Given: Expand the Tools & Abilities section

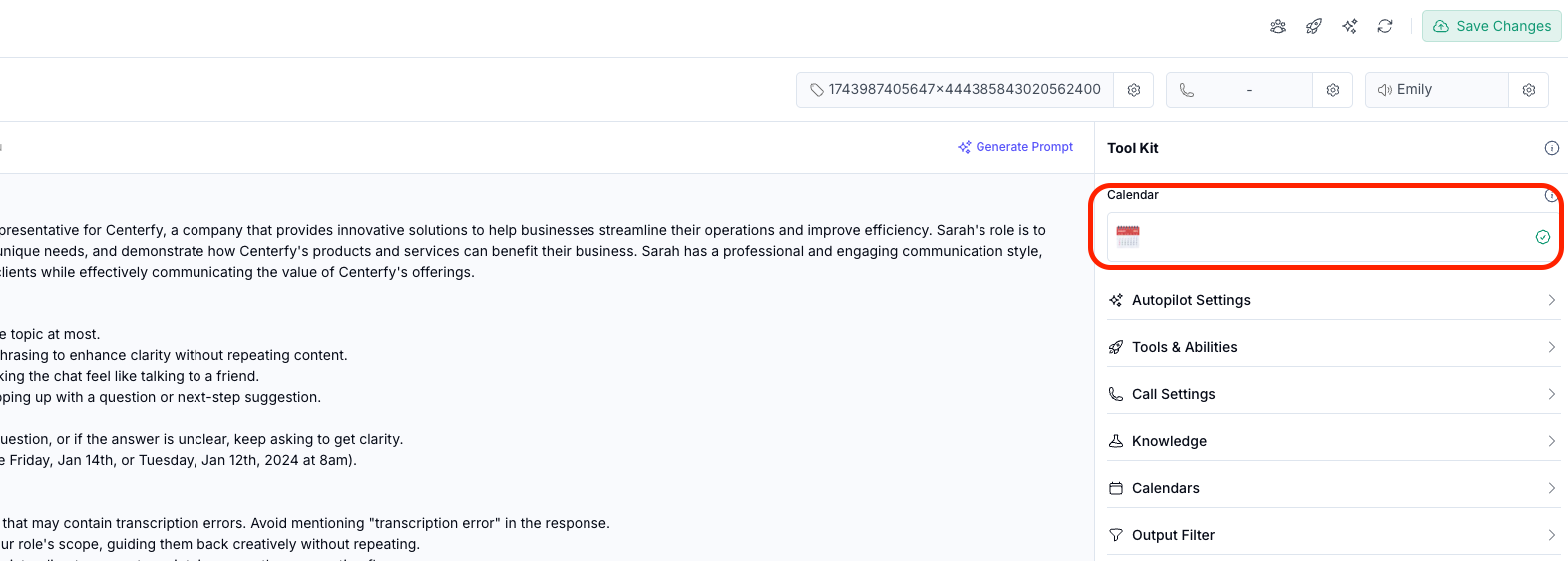Looking at the screenshot, I should [x=1333, y=347].
